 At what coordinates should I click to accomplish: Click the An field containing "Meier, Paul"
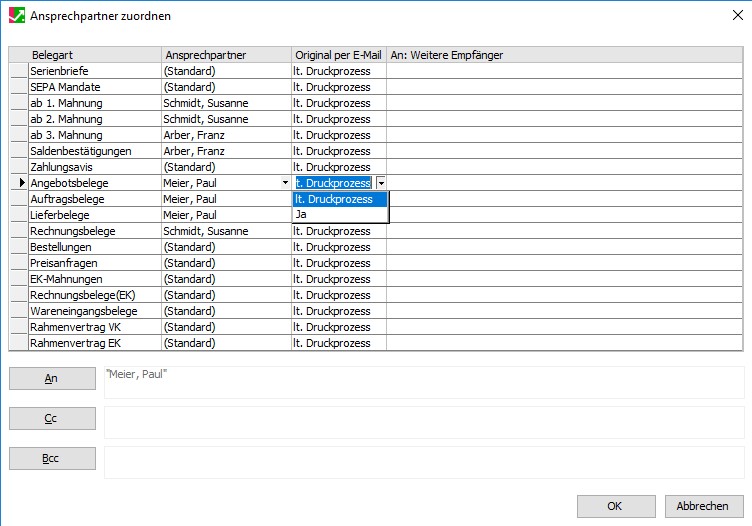424,382
